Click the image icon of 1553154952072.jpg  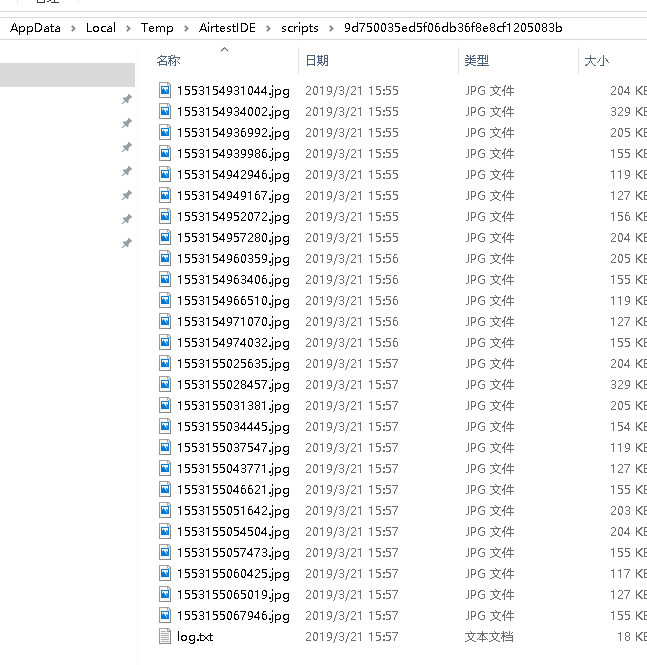(x=165, y=216)
